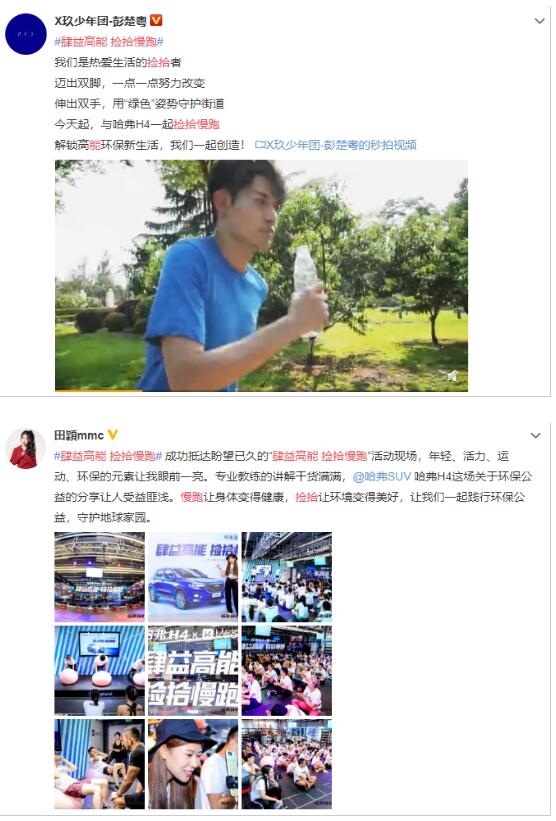556x821 pixels.
Task: Click yellow verified badge beside 田颖mmc
Action: [113, 435]
